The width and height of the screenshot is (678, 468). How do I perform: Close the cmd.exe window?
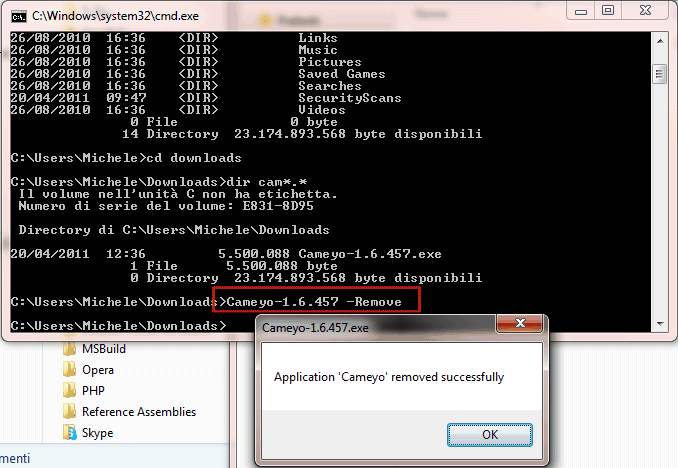coord(645,11)
